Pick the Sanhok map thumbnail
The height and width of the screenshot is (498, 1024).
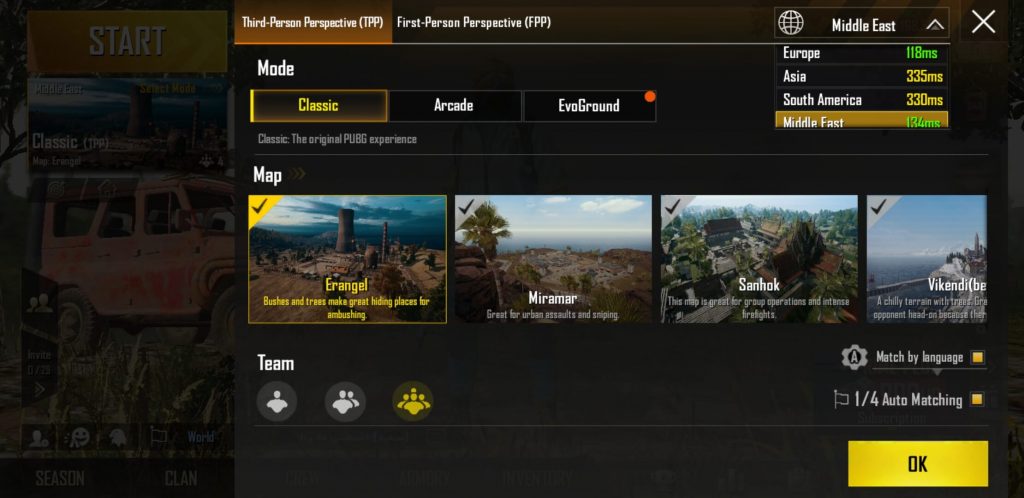tap(759, 259)
